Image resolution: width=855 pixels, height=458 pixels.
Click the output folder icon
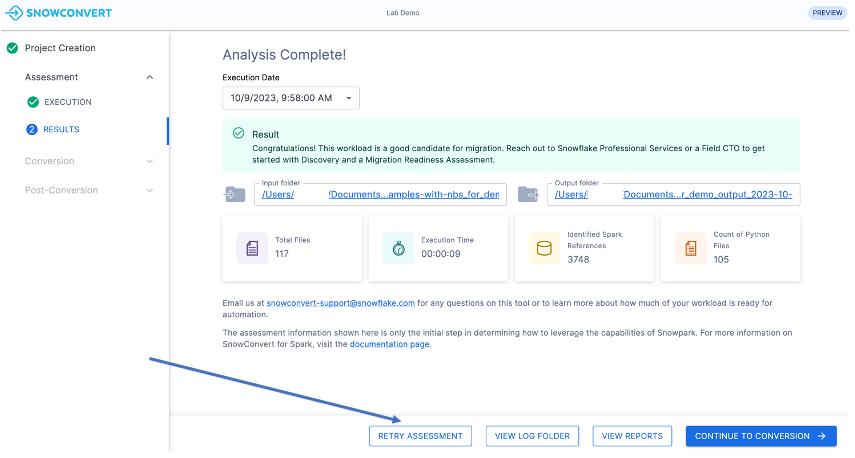click(528, 194)
